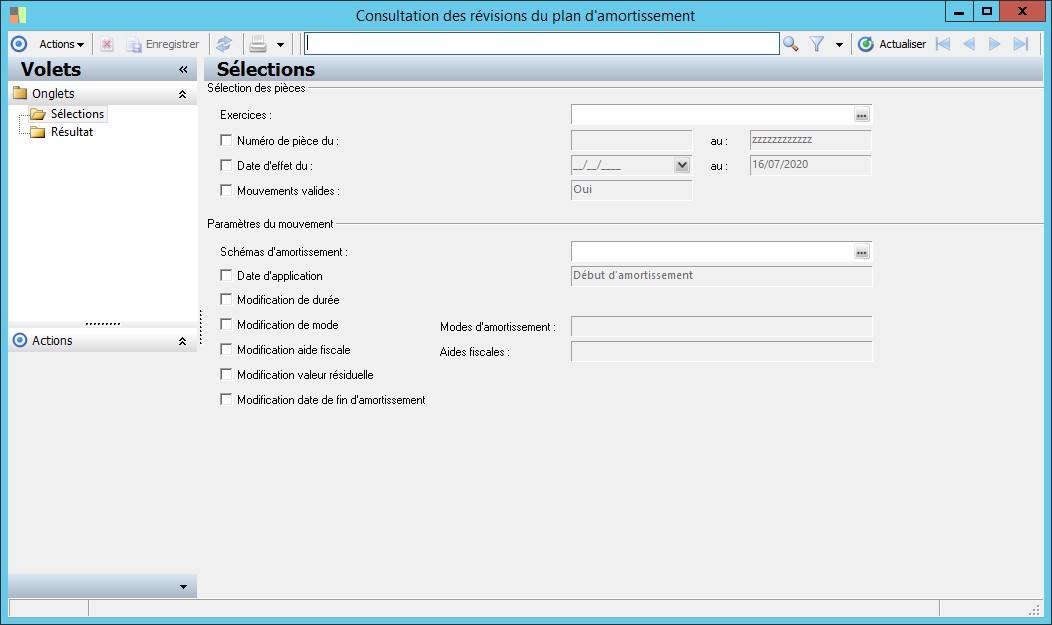This screenshot has height=625, width=1052.
Task: Enable Mouvements valides checkbox
Action: point(226,190)
